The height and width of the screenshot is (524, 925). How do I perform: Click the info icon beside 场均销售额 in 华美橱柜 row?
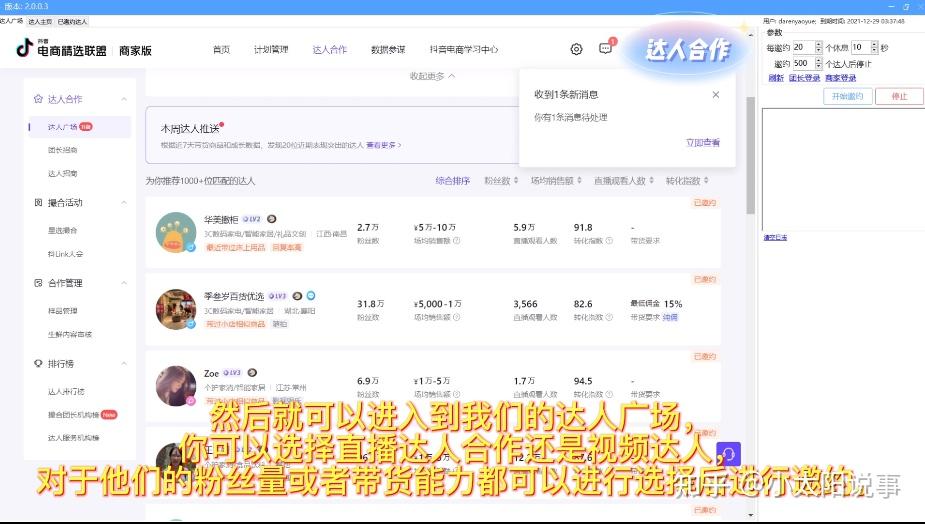coord(457,241)
